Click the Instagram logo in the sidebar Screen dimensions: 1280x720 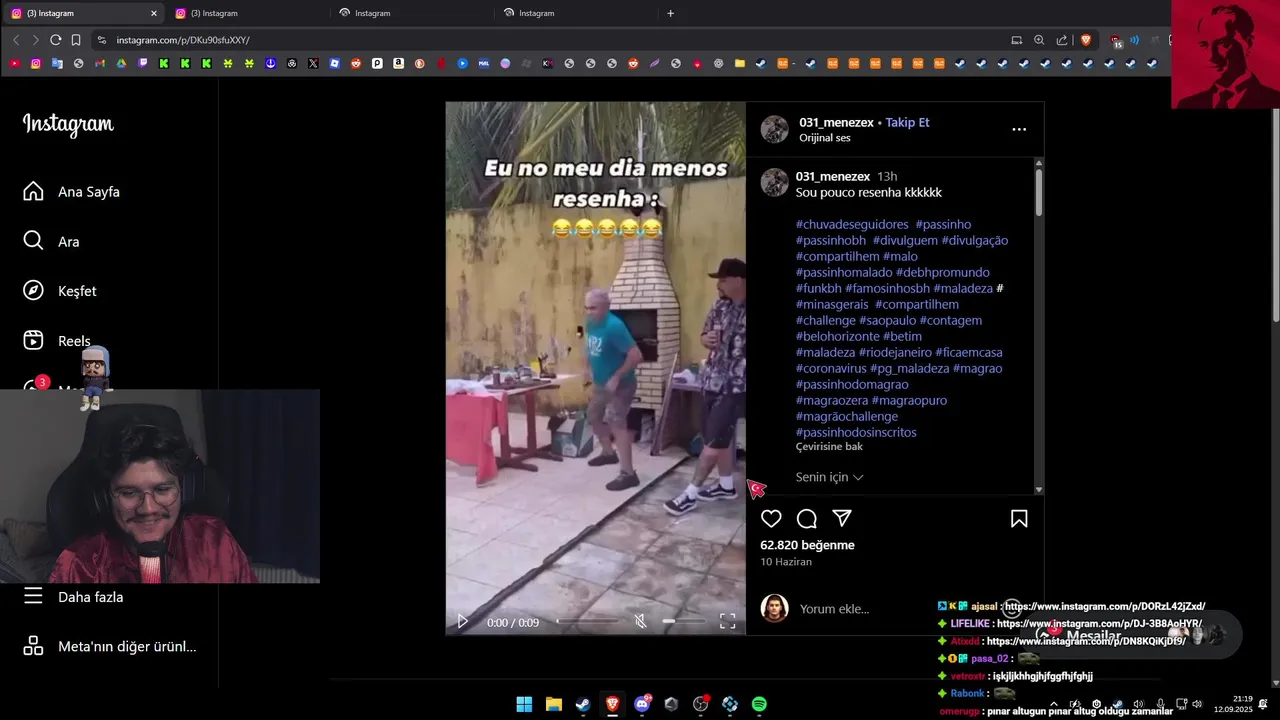(x=68, y=124)
